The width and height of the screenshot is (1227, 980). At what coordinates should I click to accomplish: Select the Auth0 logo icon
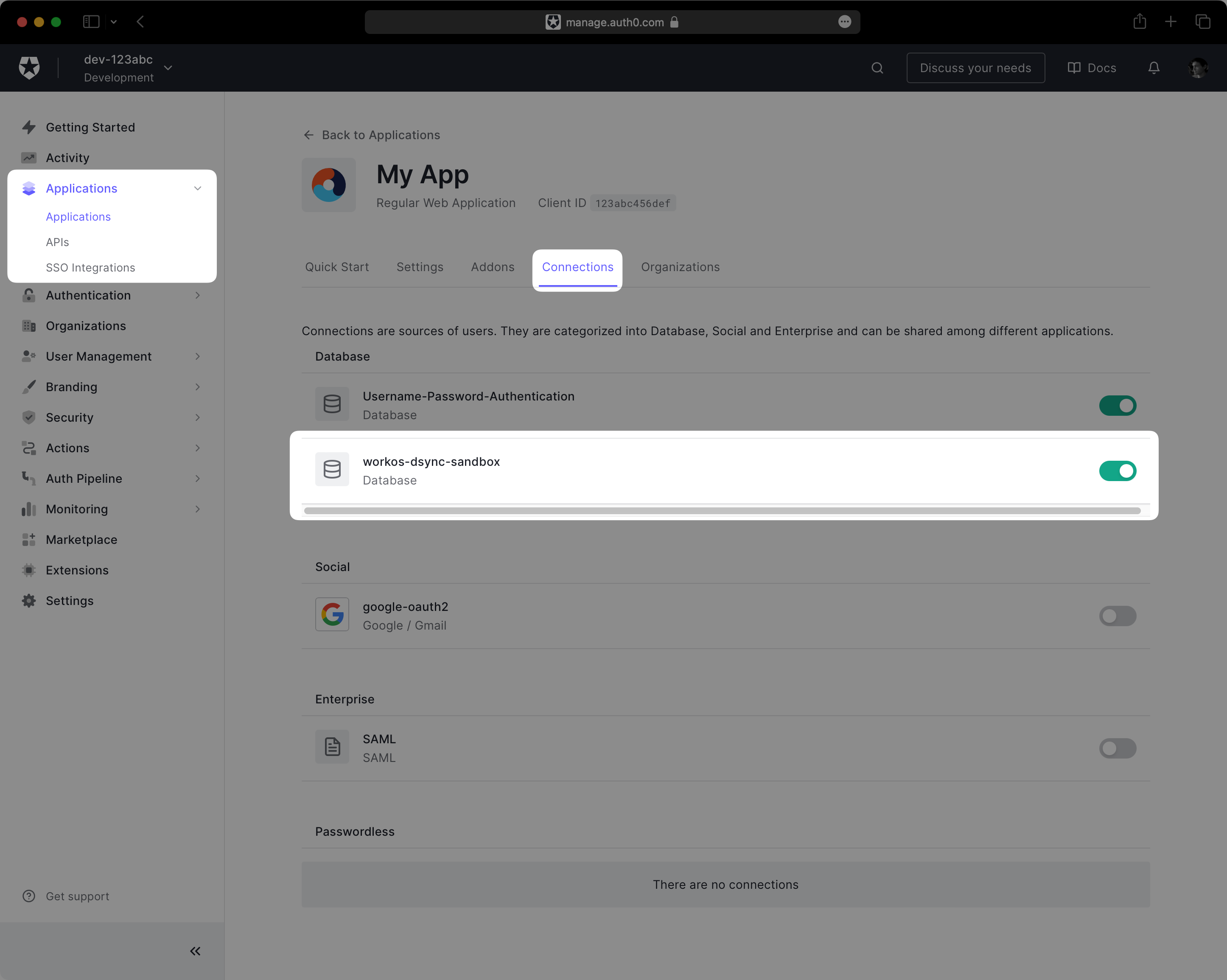28,67
